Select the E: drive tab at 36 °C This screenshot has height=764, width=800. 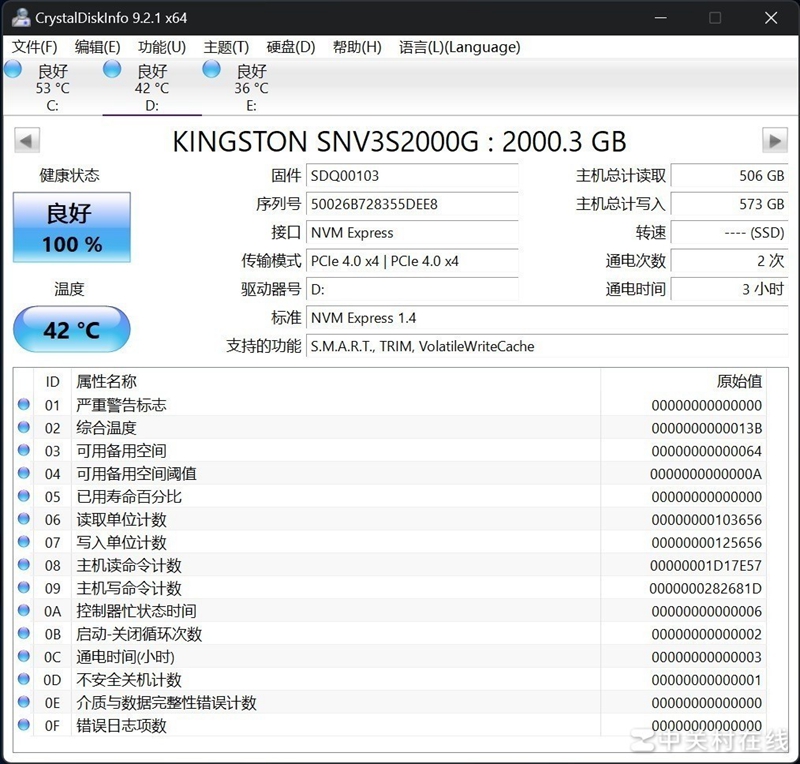coord(251,87)
